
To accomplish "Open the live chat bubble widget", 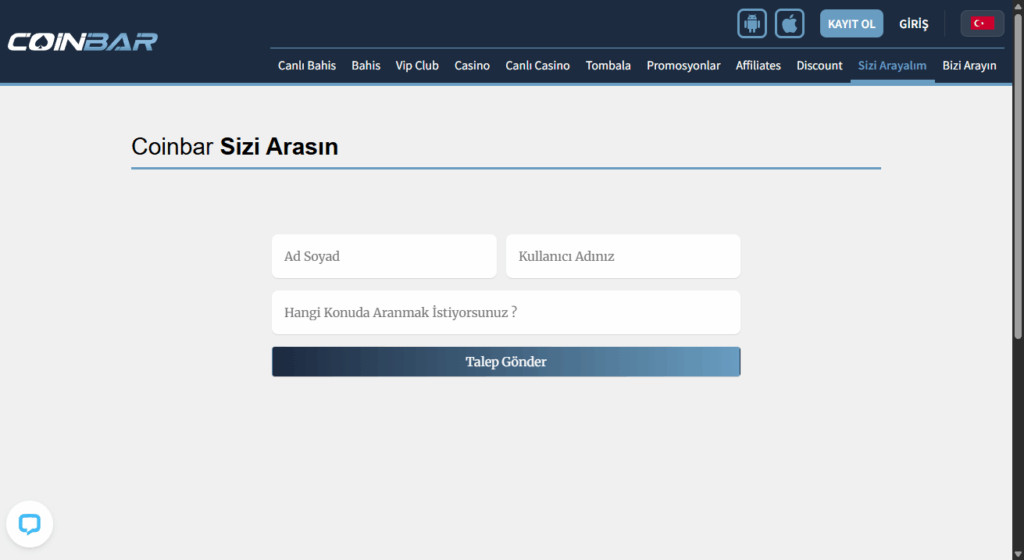I will click(29, 524).
